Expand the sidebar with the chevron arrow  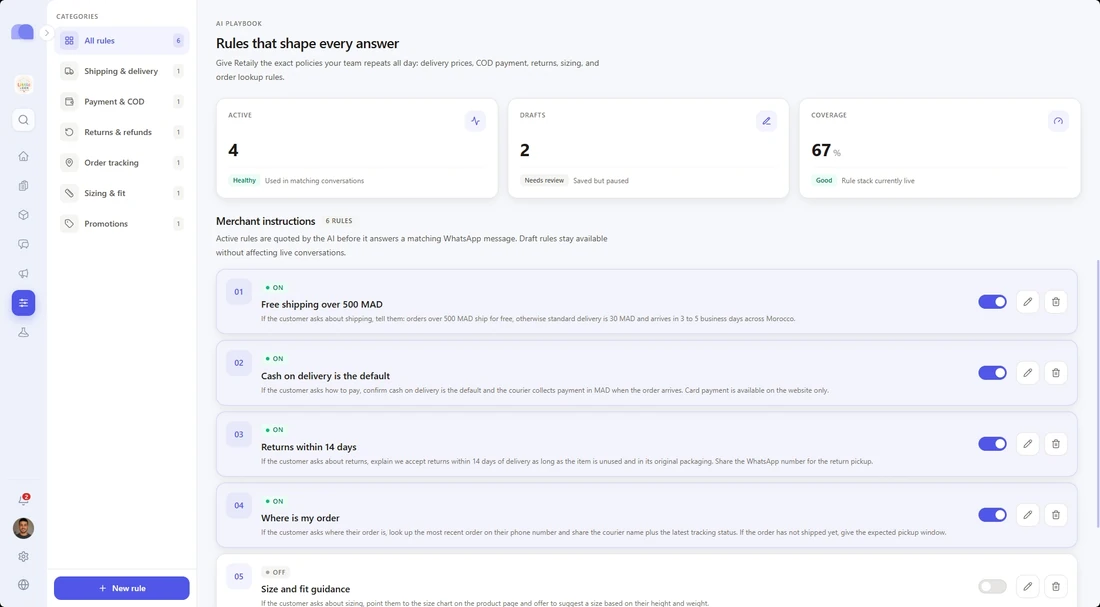coord(47,33)
